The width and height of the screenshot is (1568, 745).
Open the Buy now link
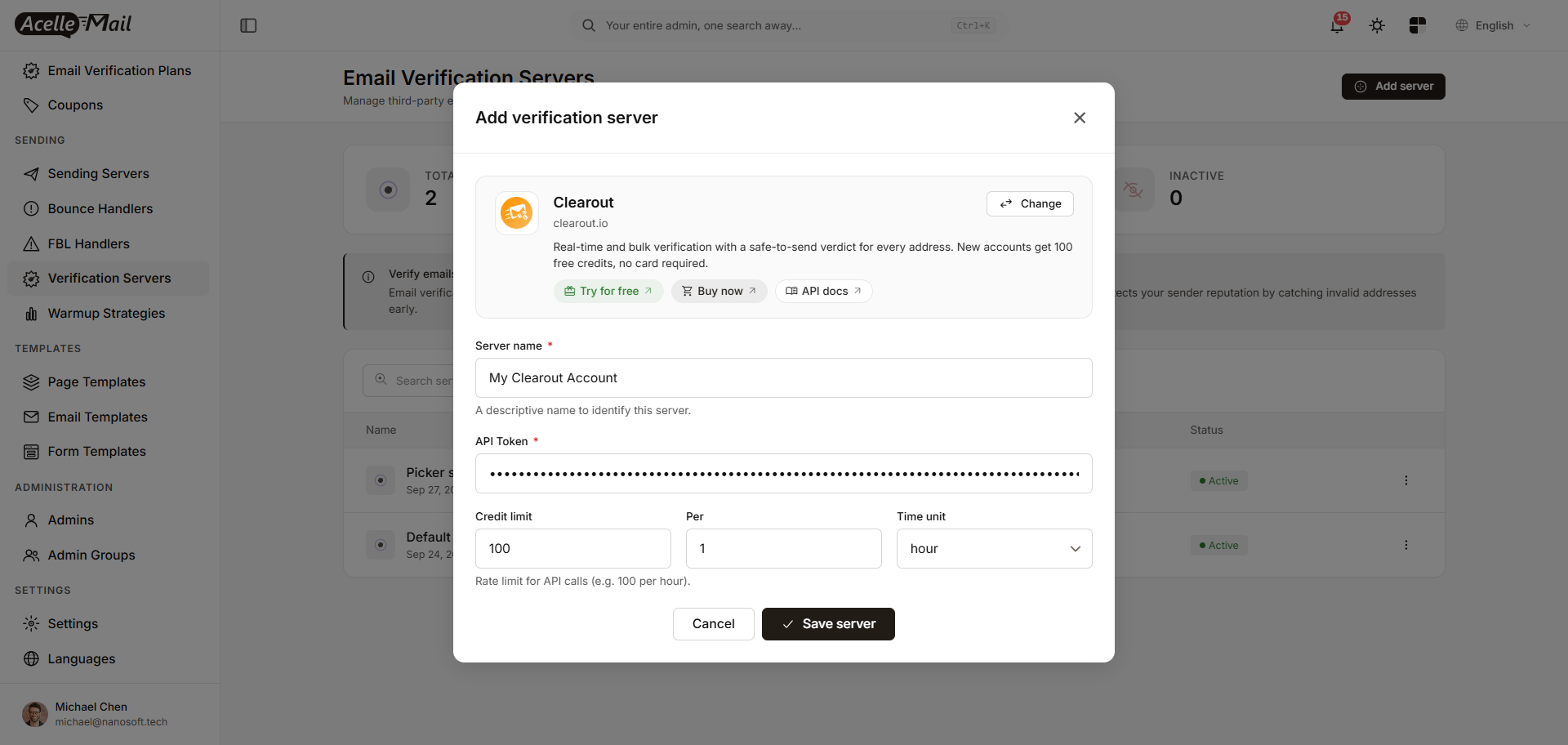pyautogui.click(x=719, y=291)
